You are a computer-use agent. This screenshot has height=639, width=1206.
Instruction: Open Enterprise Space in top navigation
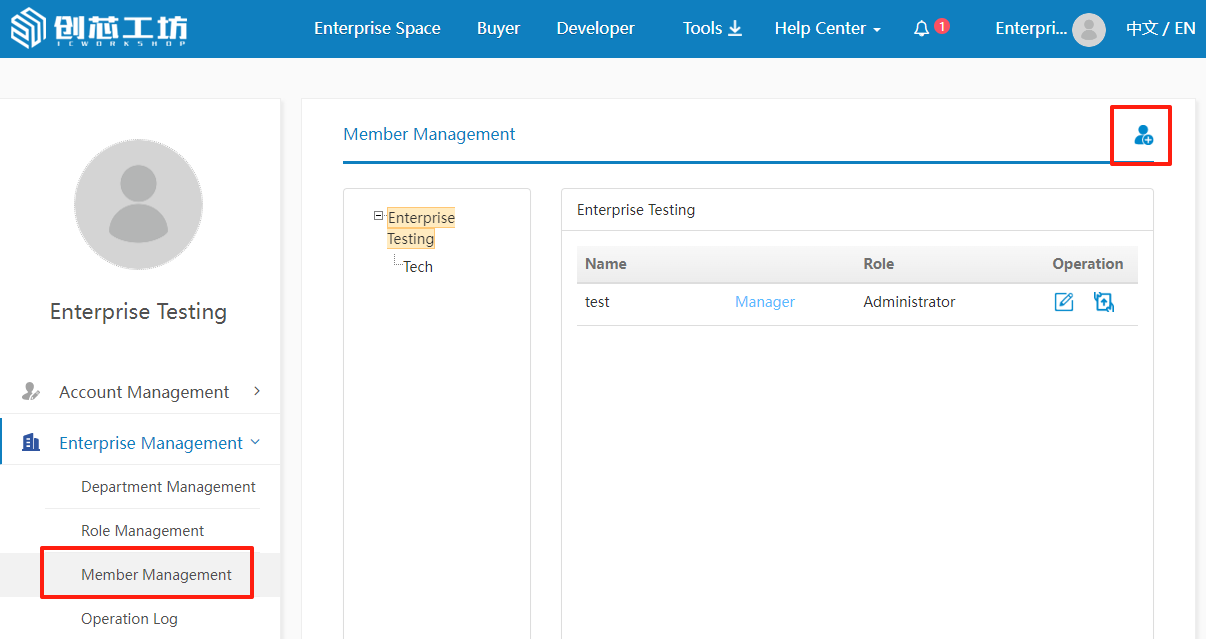click(377, 29)
